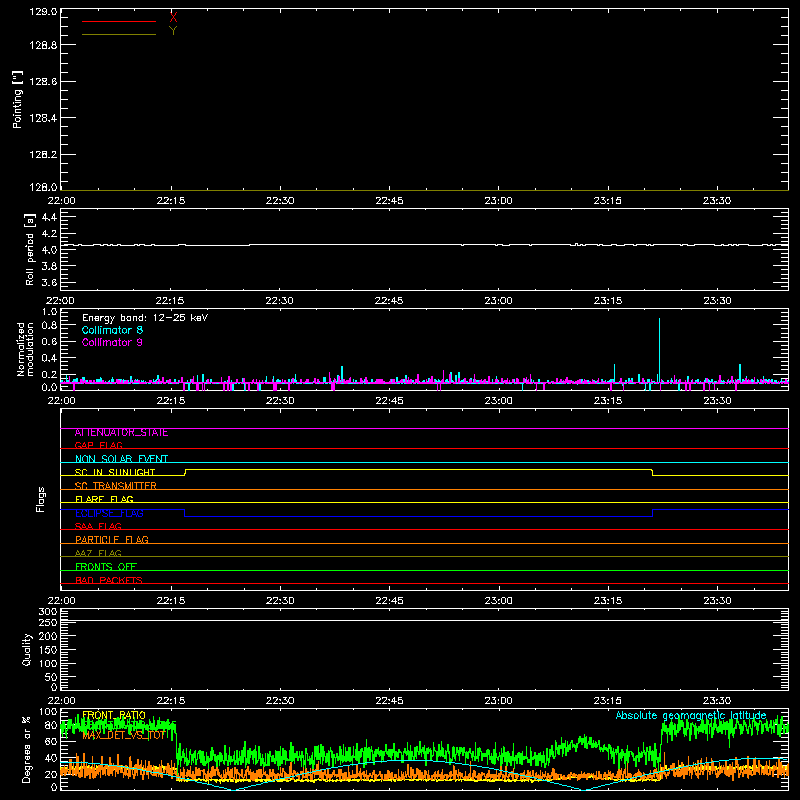Click the magenta Collimator 9 legend label
800x800 pixels.
[x=112, y=342]
